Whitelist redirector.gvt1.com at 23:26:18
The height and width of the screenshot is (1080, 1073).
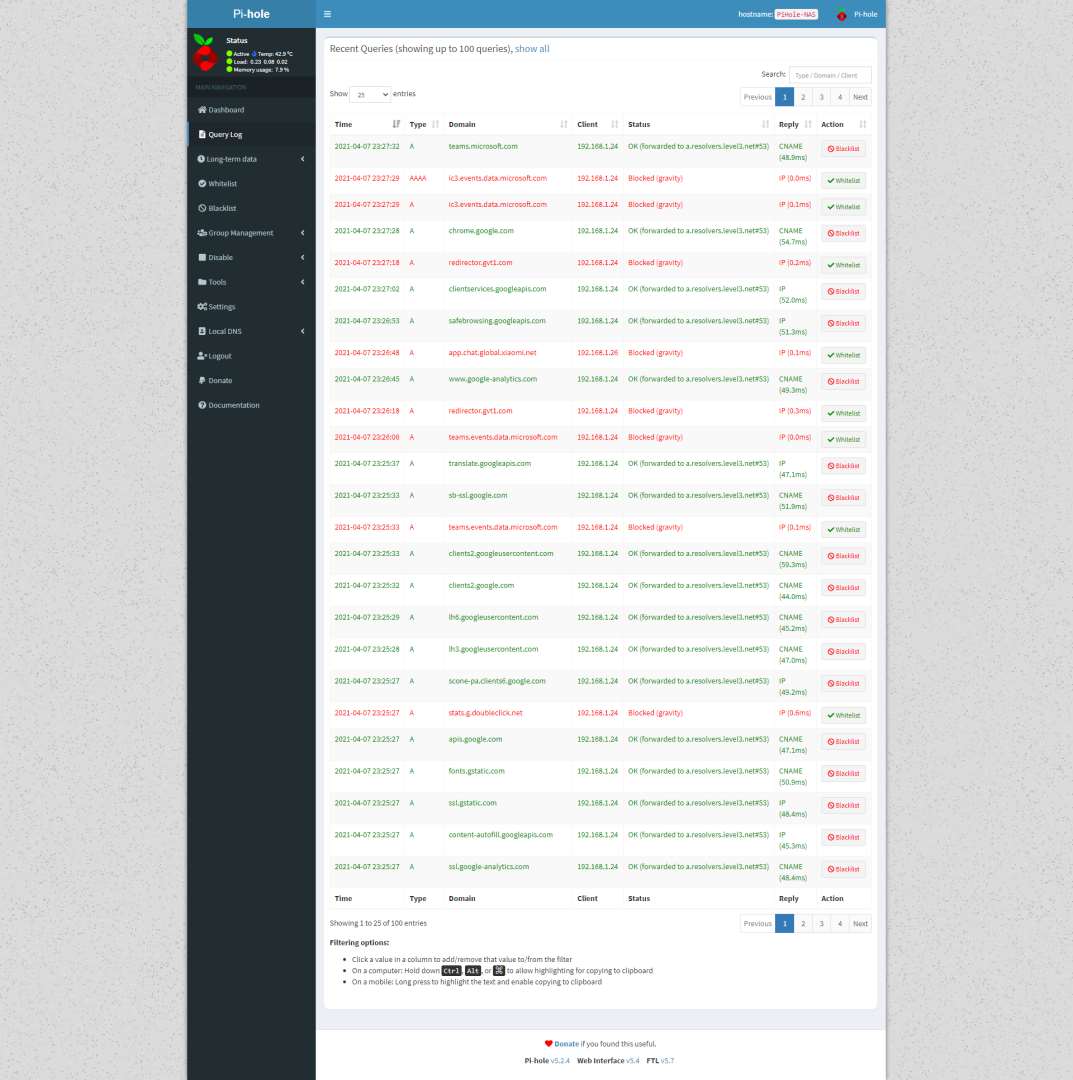tap(843, 413)
